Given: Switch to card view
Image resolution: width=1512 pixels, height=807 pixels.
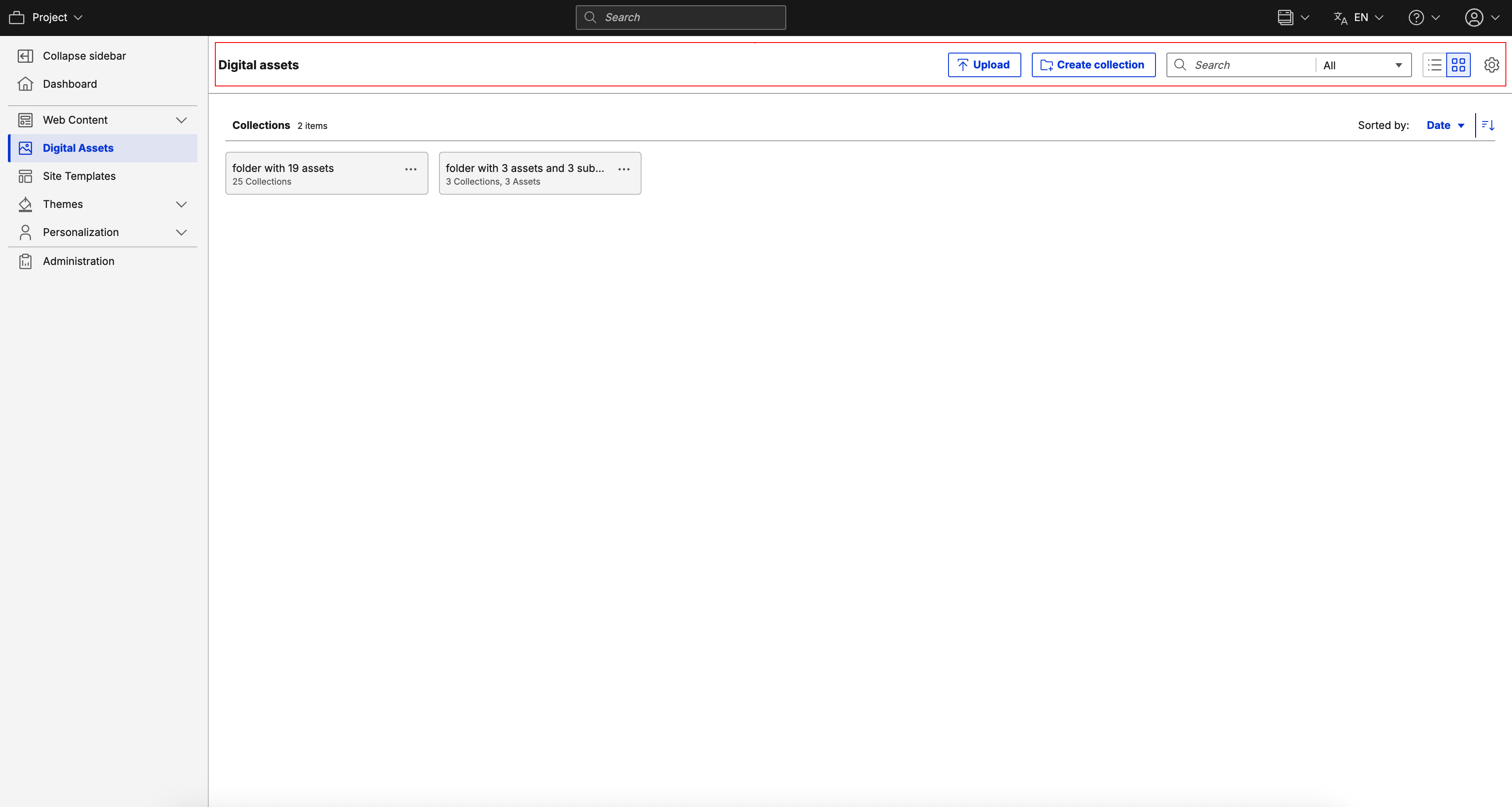Looking at the screenshot, I should (x=1459, y=64).
